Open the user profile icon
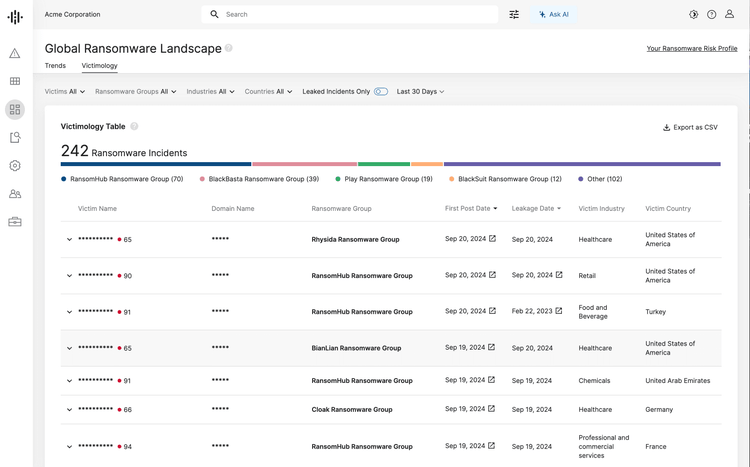 click(729, 15)
